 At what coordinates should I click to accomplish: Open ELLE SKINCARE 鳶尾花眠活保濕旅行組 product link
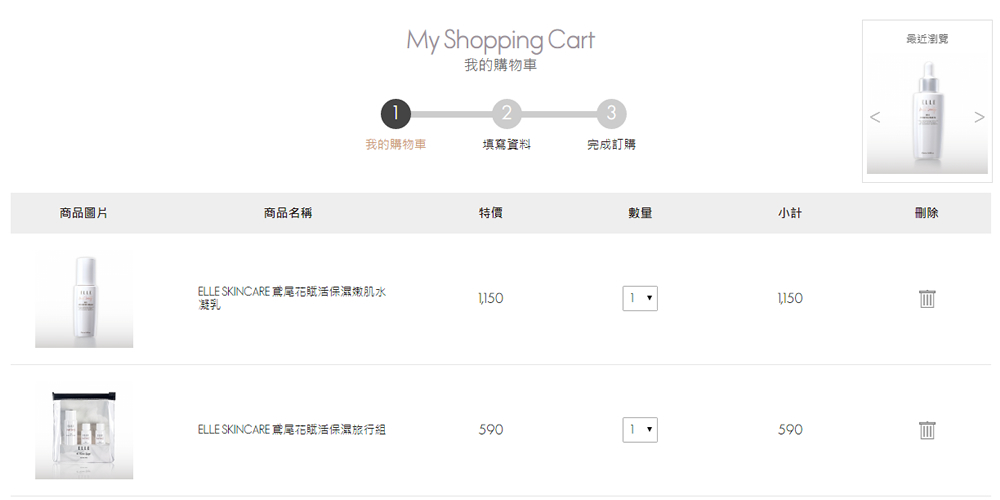point(291,430)
